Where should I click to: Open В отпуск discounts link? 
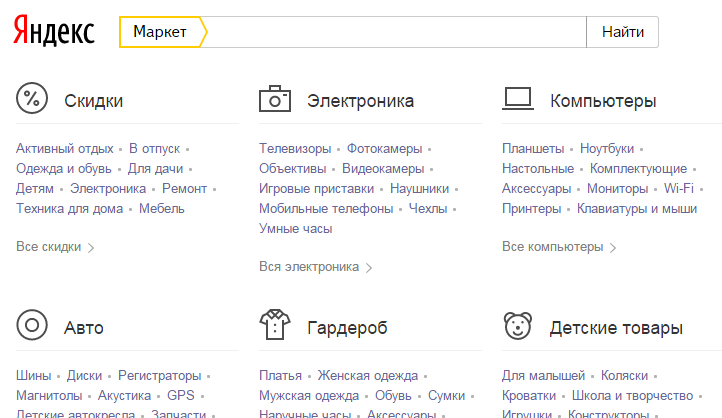(x=154, y=149)
